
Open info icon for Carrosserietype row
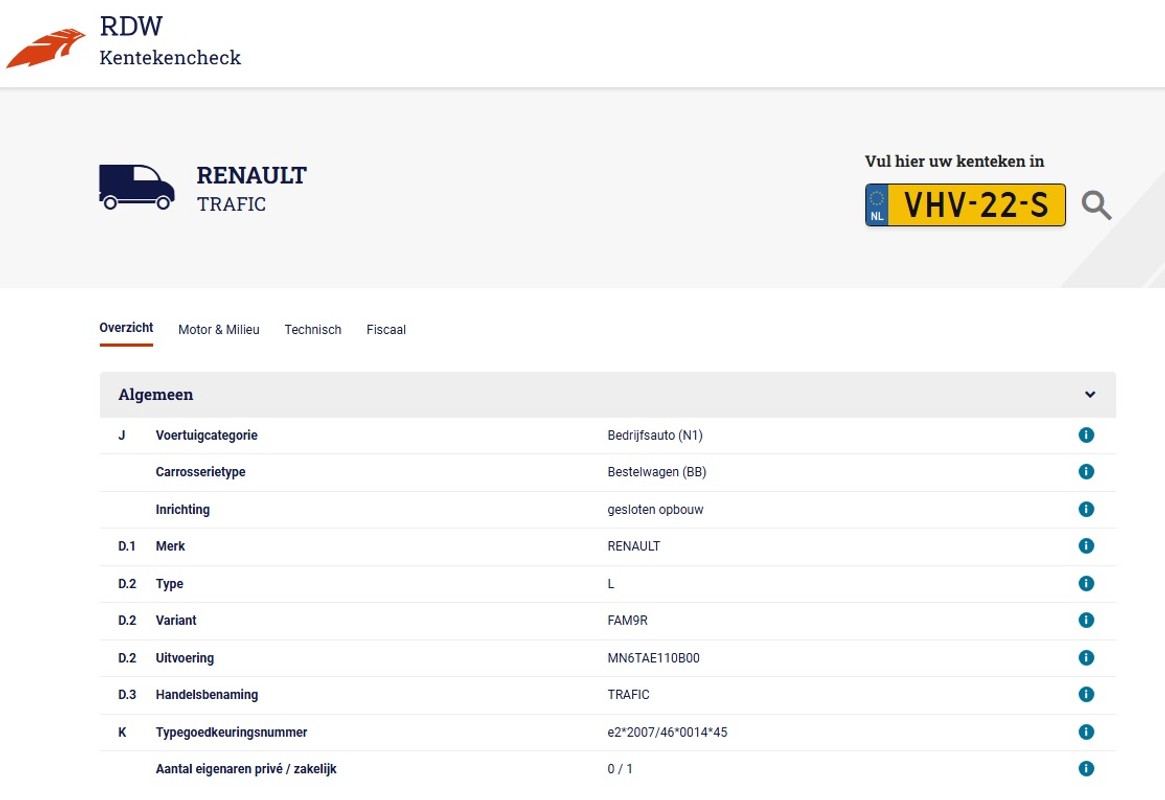(1086, 472)
